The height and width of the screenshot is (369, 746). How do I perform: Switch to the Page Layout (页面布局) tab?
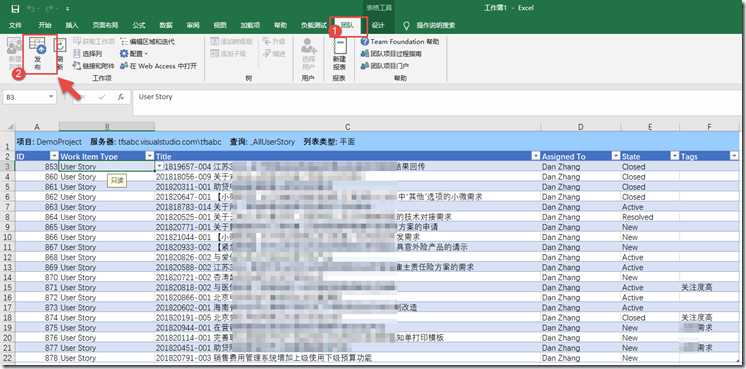coord(105,25)
